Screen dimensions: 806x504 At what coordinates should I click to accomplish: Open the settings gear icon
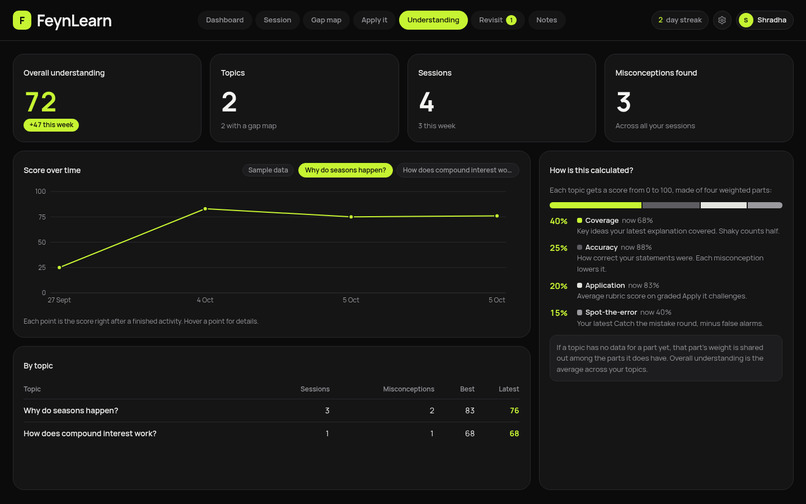[x=722, y=20]
